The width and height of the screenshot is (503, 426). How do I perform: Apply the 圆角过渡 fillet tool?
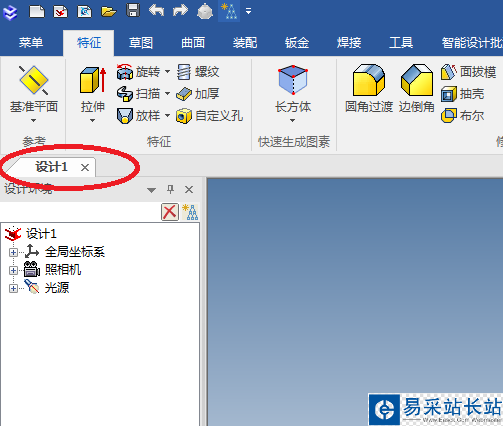[x=369, y=89]
